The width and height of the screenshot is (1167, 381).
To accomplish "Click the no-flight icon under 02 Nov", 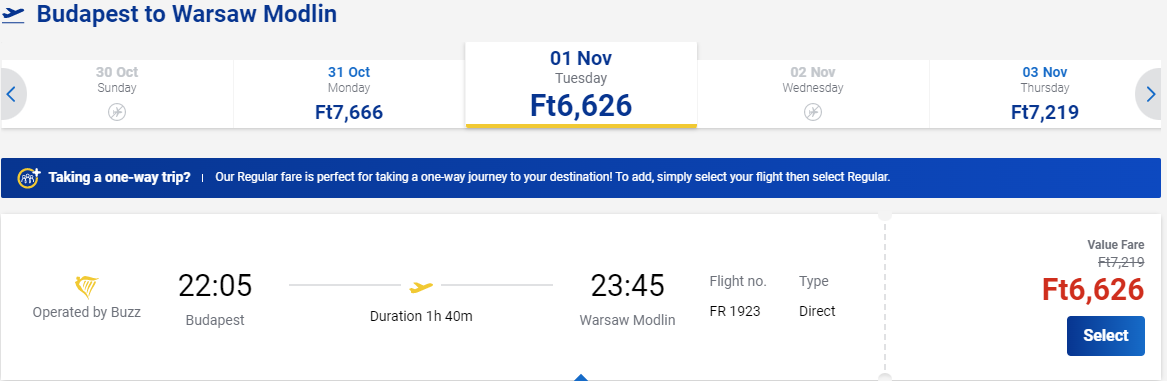I will click(x=813, y=112).
